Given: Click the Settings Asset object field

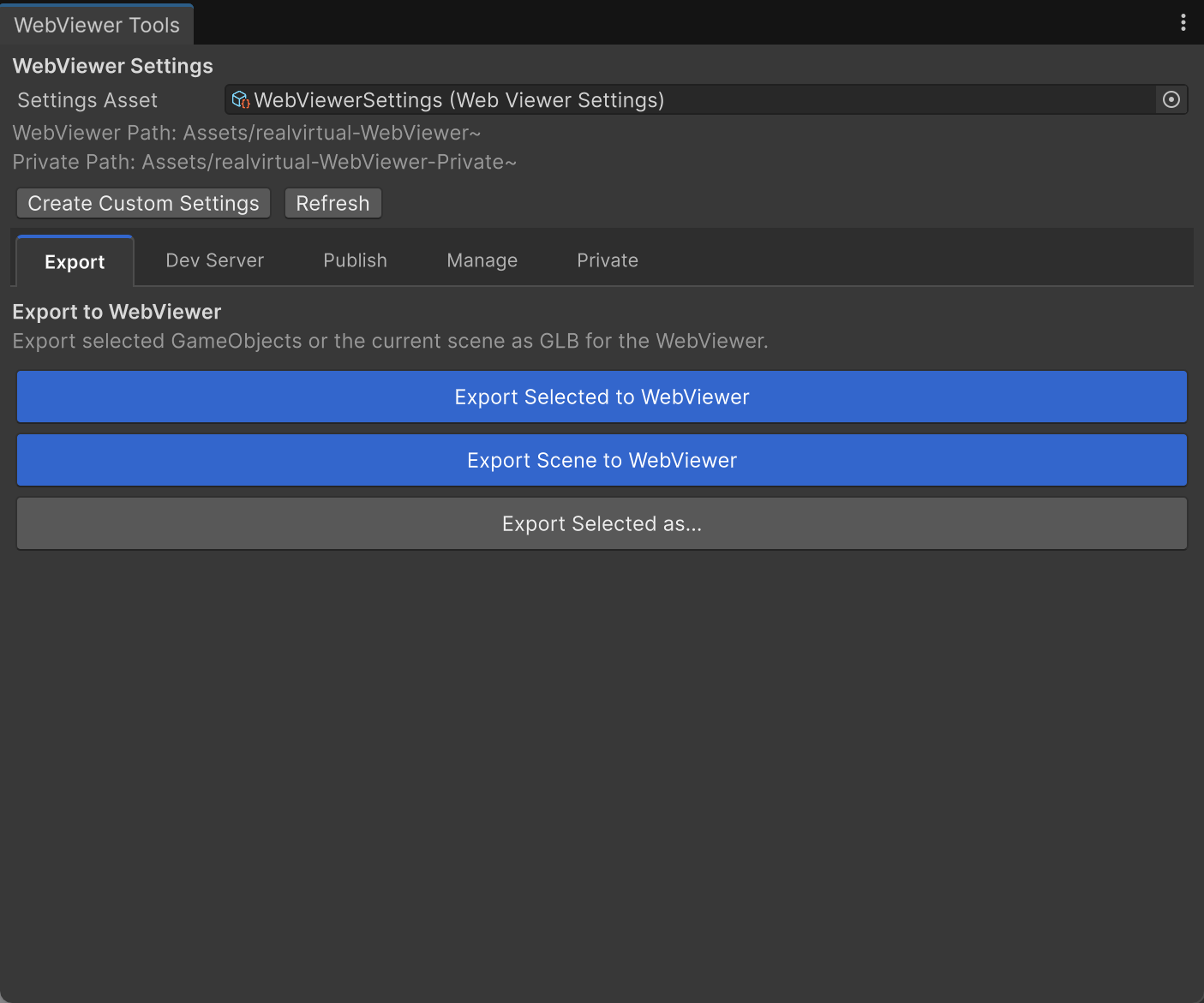Looking at the screenshot, I should click(686, 100).
